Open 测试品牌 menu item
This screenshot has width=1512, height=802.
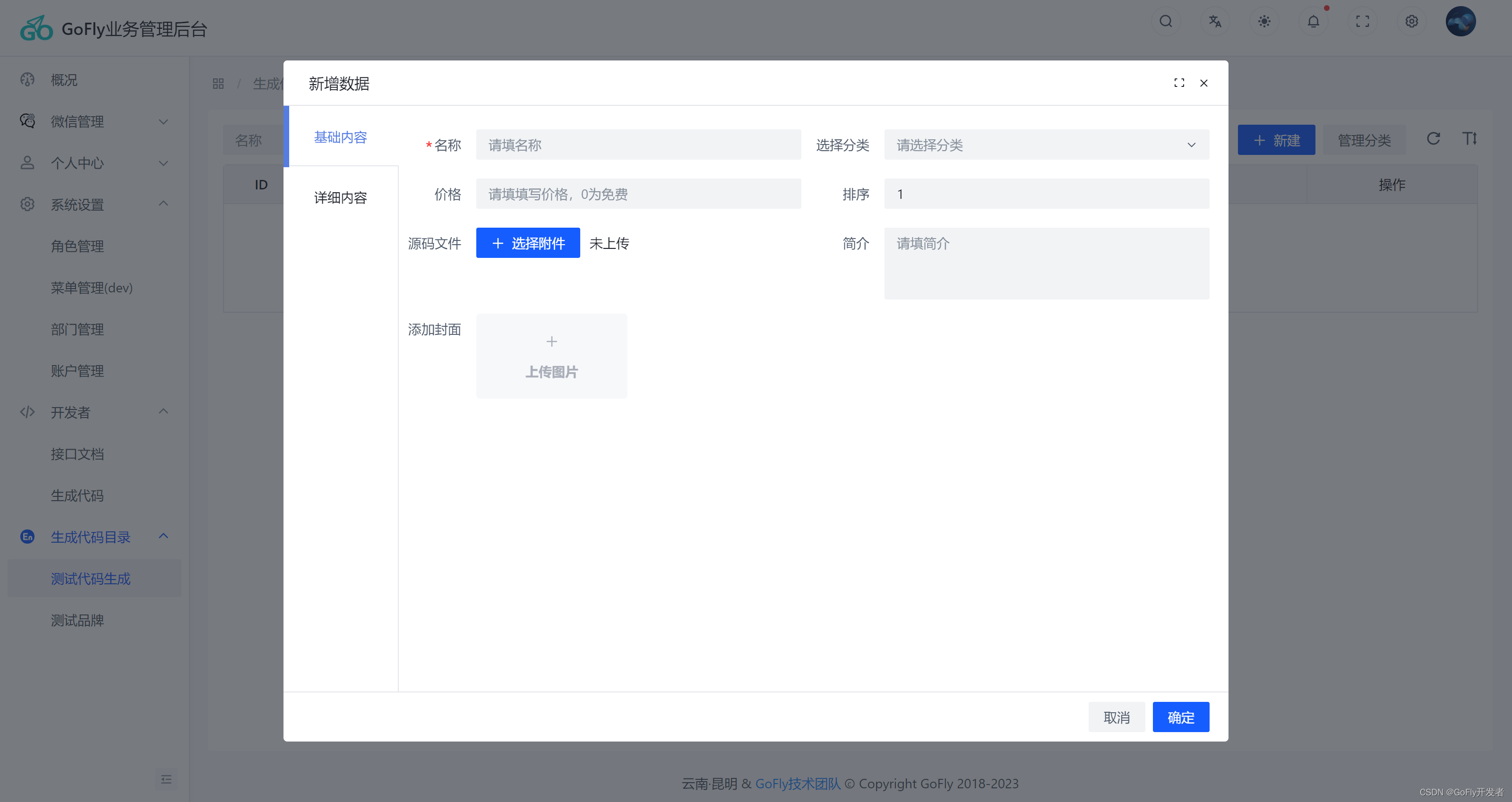77,620
